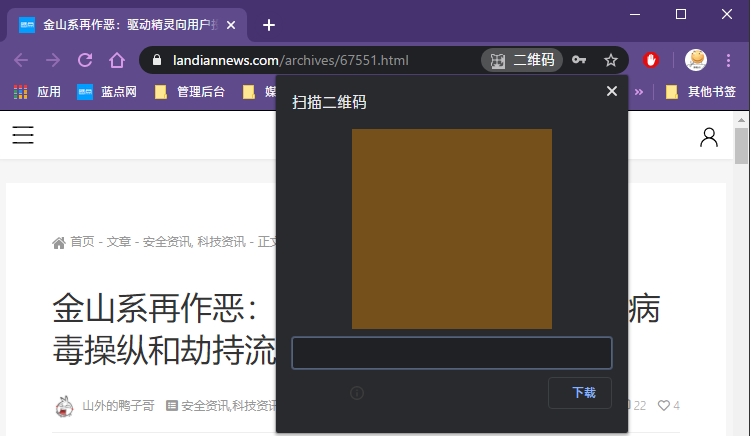The image size is (753, 436).
Task: Open the saved passwords key icon
Action: pyautogui.click(x=579, y=60)
